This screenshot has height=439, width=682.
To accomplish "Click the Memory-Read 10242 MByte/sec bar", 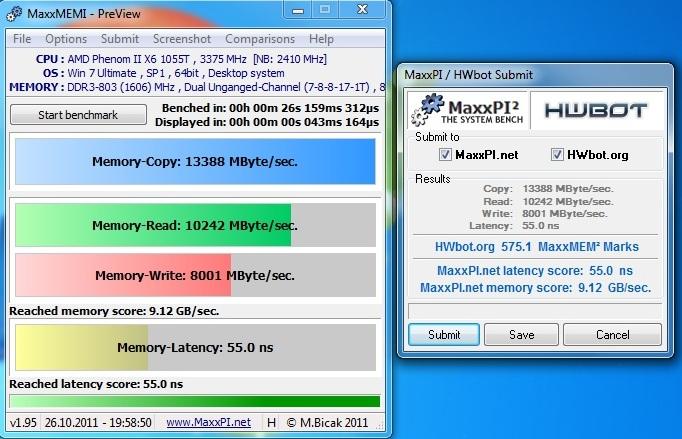I will click(195, 225).
